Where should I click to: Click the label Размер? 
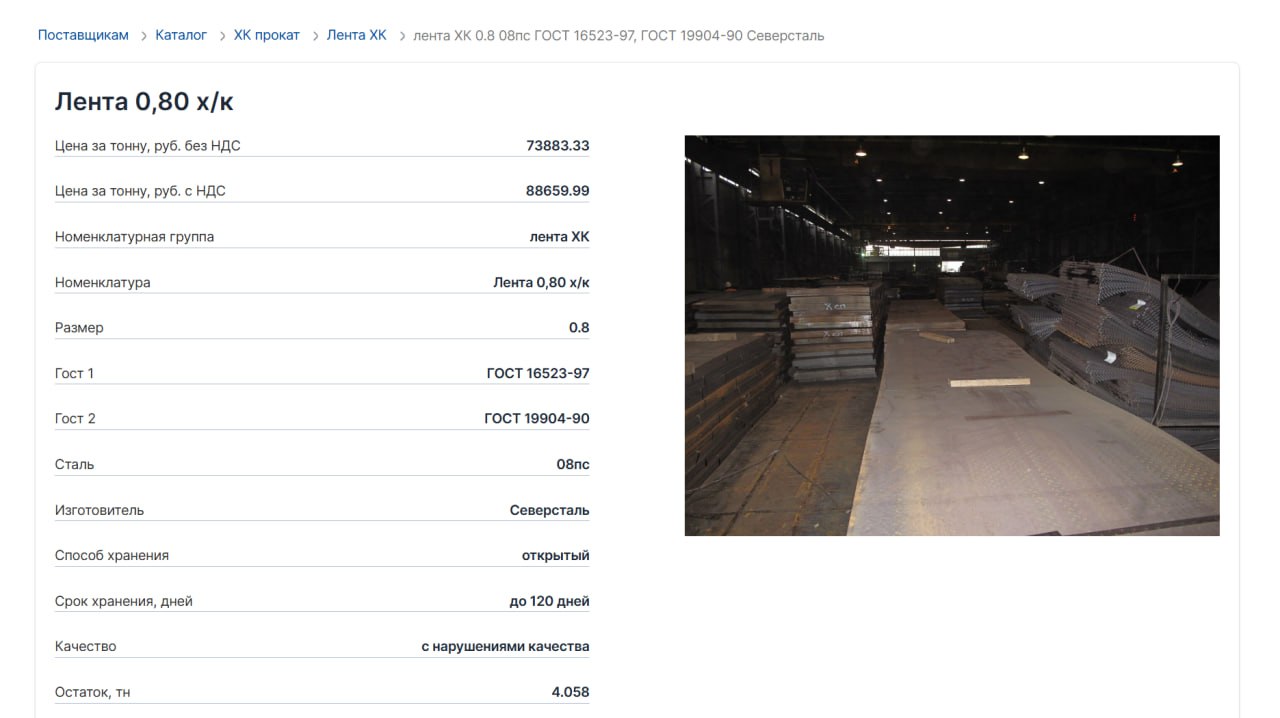(79, 328)
